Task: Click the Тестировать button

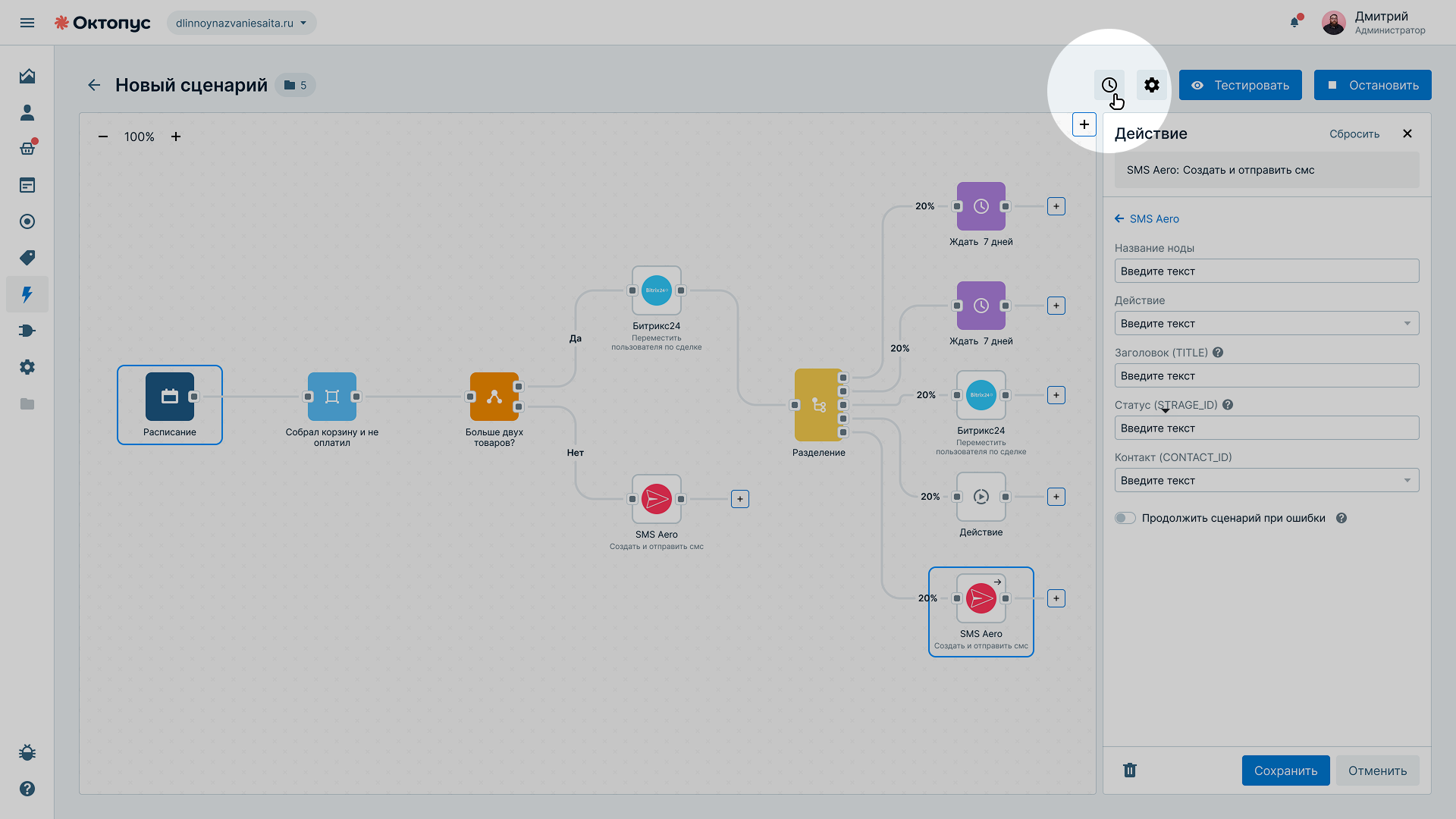Action: coord(1240,85)
